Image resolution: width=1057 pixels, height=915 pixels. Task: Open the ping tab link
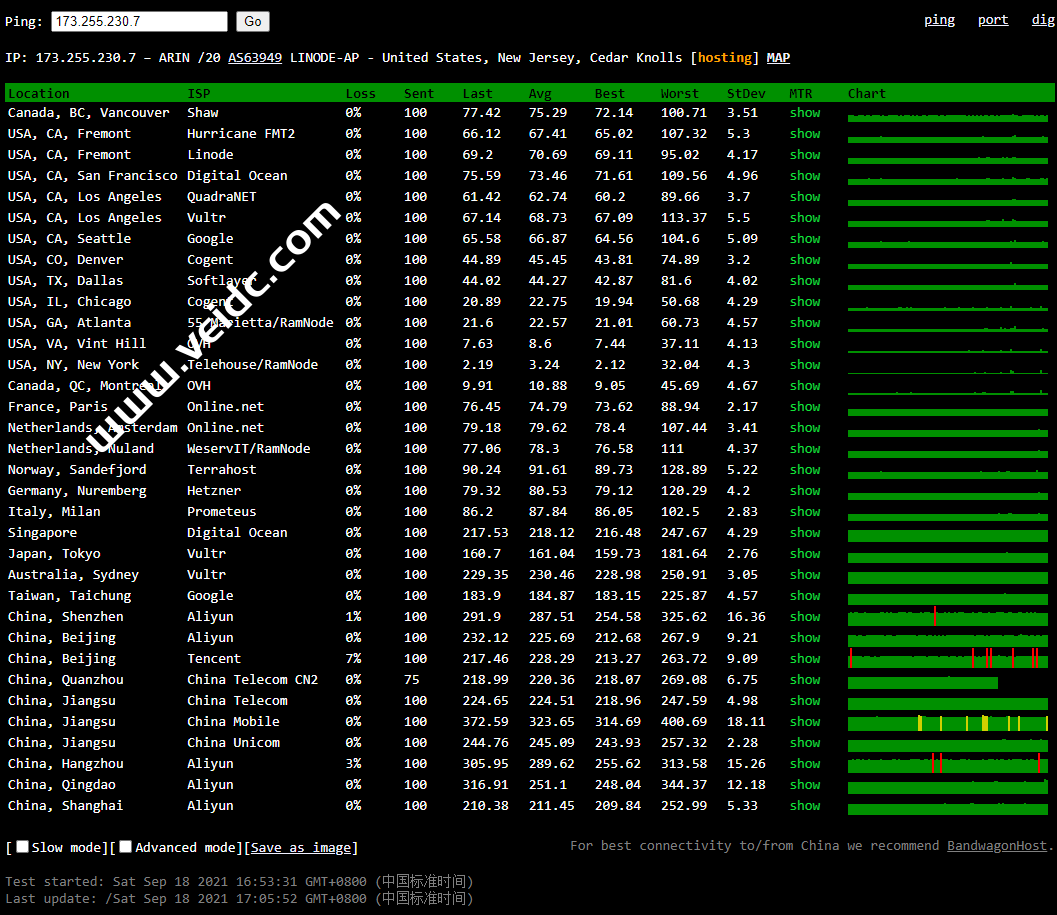click(x=939, y=20)
